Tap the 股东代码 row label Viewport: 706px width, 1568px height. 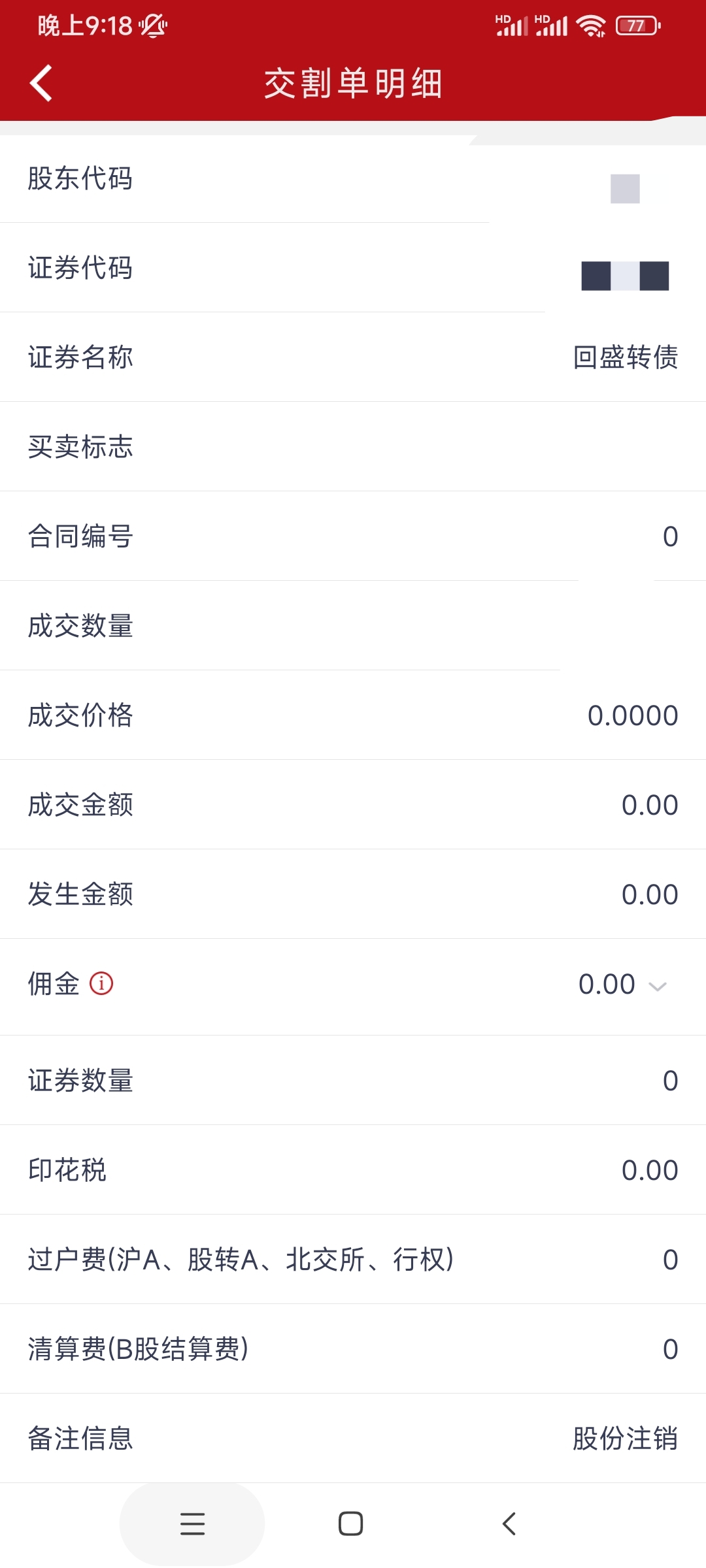click(x=80, y=178)
